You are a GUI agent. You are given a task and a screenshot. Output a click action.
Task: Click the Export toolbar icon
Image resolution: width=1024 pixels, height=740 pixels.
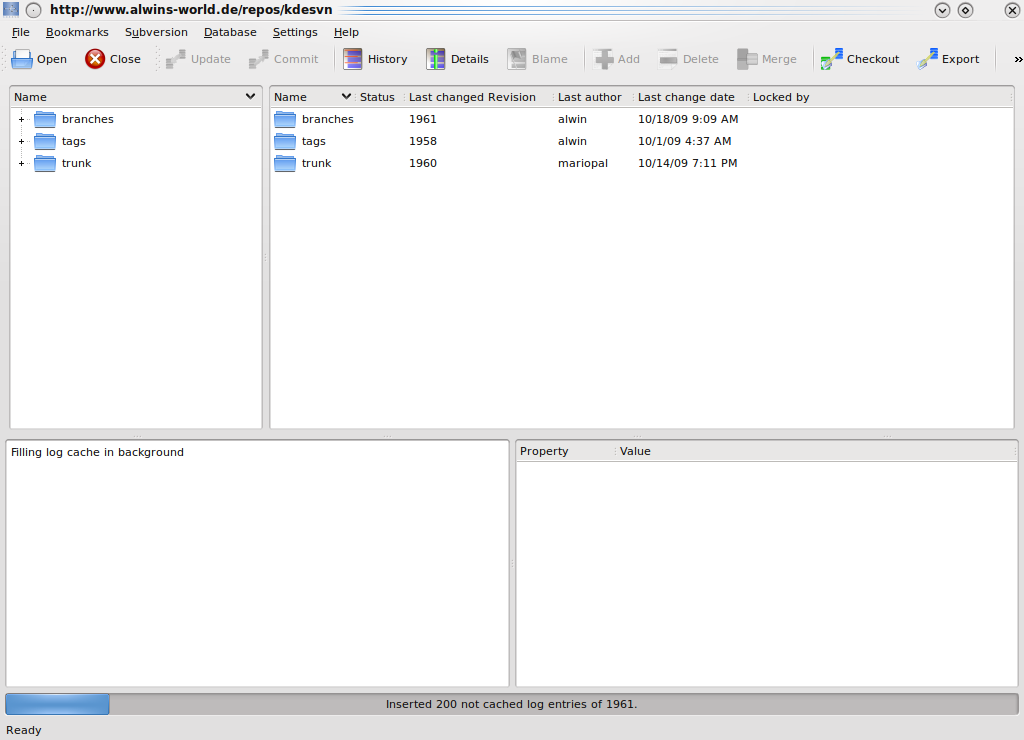927,59
